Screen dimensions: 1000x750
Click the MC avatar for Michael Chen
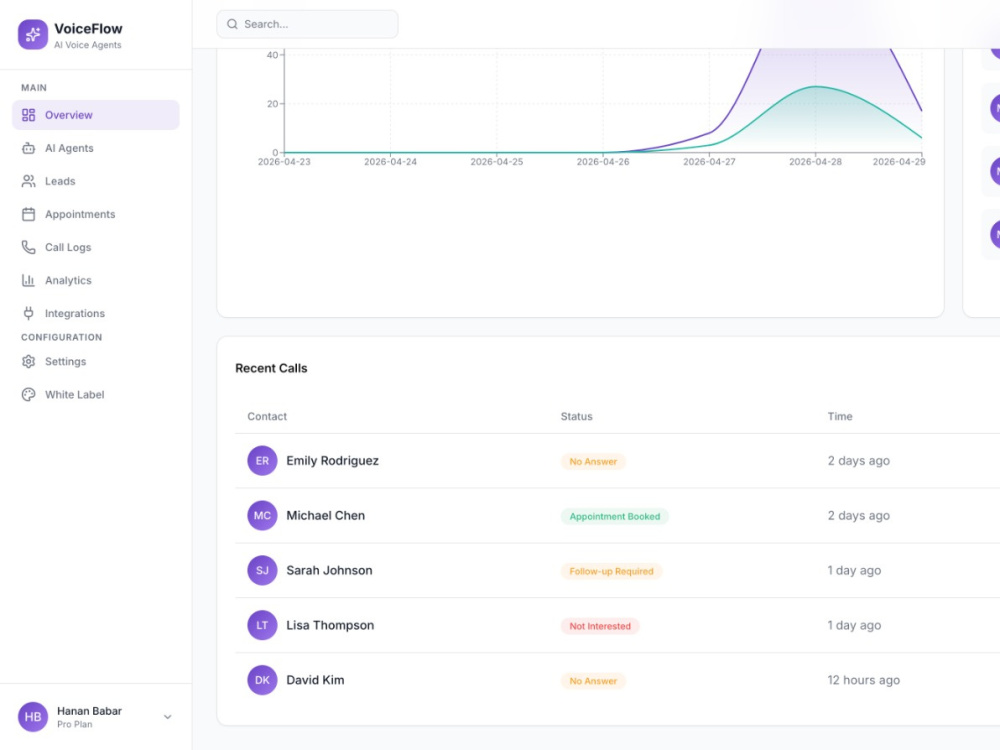click(x=262, y=515)
